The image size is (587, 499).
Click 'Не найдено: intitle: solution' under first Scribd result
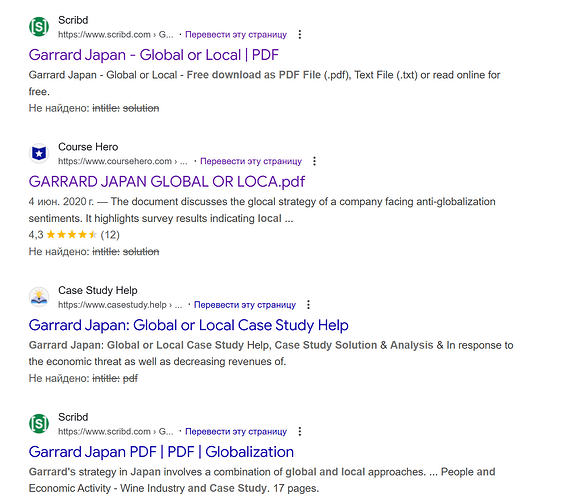tap(94, 108)
